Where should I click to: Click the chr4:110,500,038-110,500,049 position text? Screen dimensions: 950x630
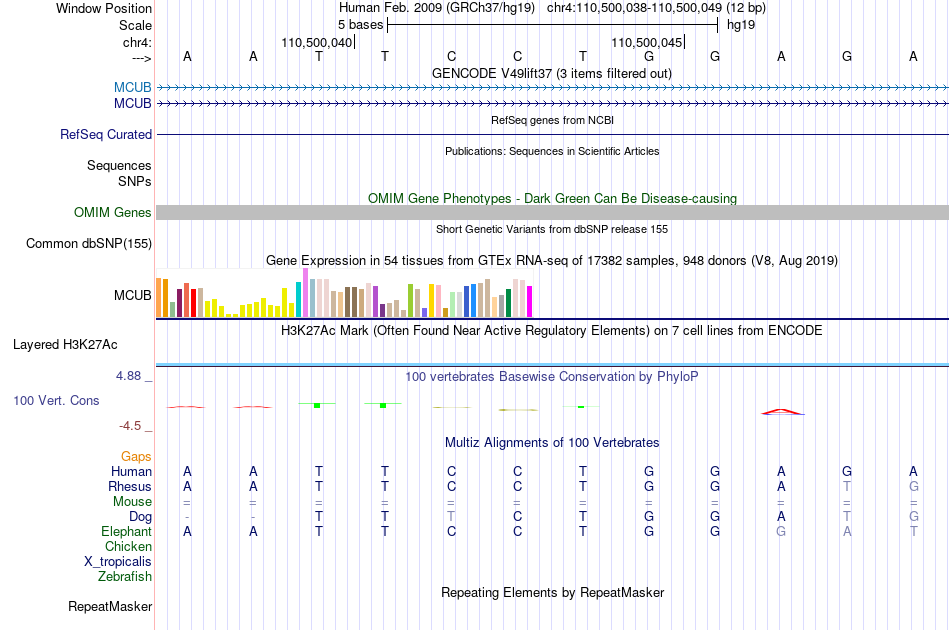point(634,8)
